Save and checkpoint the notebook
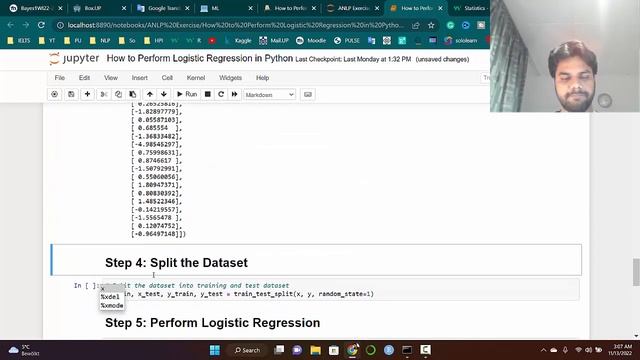This screenshot has height=360, width=640. coord(71,94)
